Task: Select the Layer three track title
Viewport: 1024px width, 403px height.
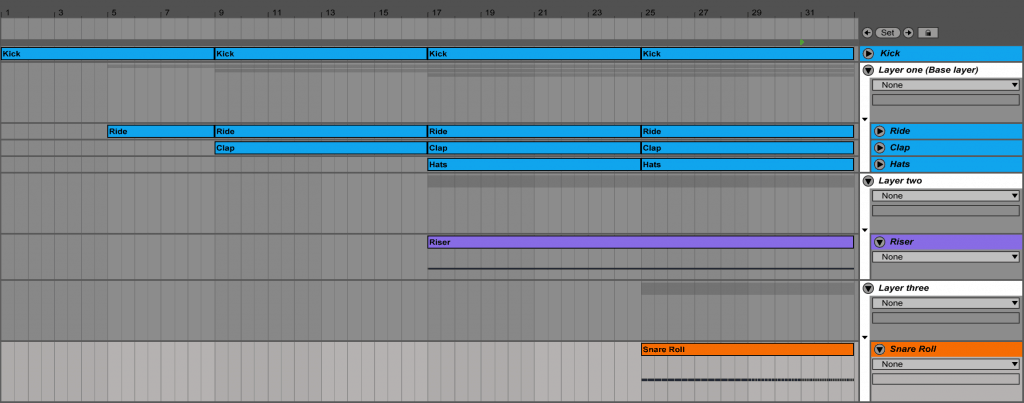Action: click(x=904, y=288)
